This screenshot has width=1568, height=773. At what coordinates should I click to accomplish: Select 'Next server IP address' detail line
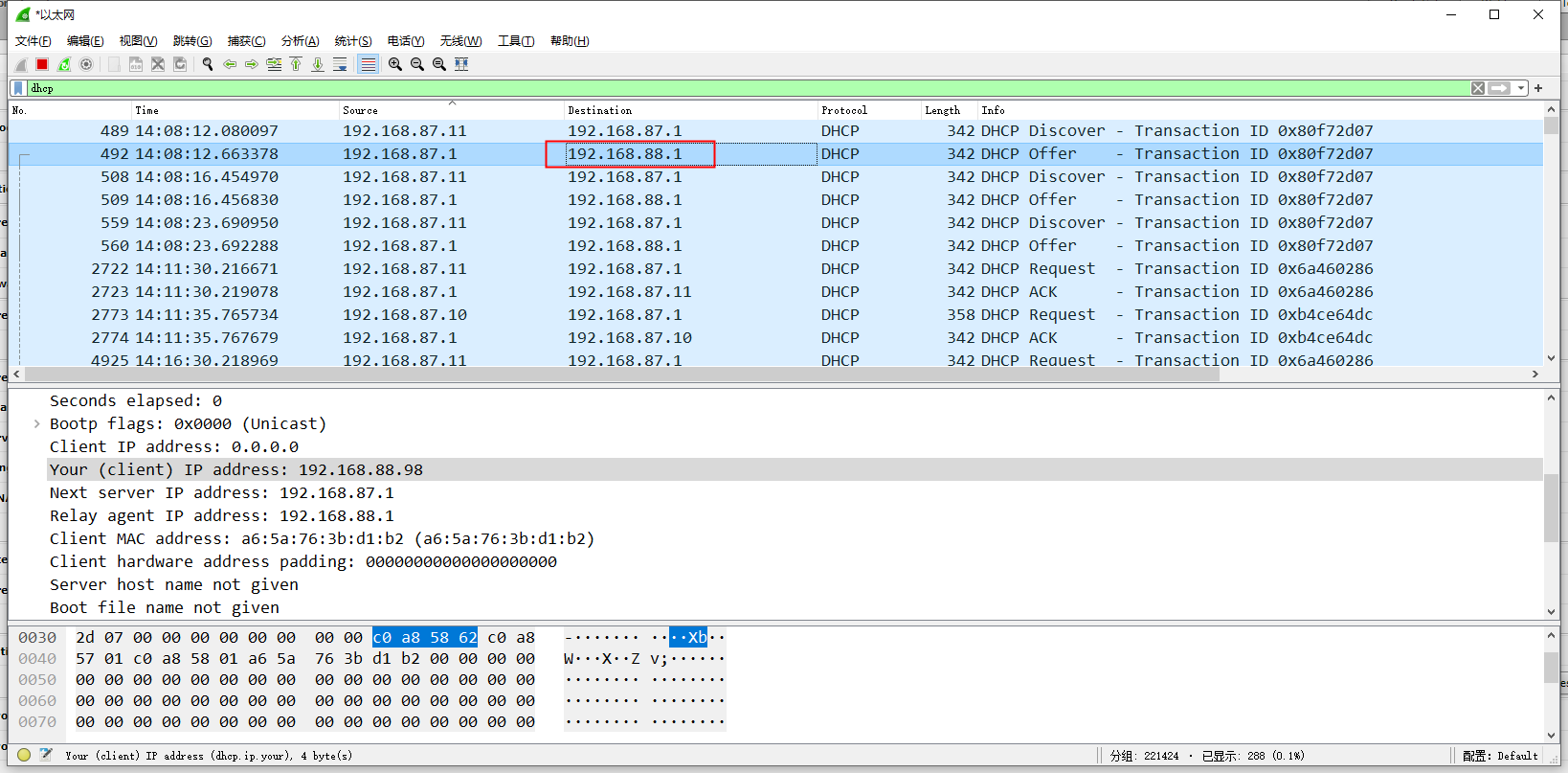point(222,492)
